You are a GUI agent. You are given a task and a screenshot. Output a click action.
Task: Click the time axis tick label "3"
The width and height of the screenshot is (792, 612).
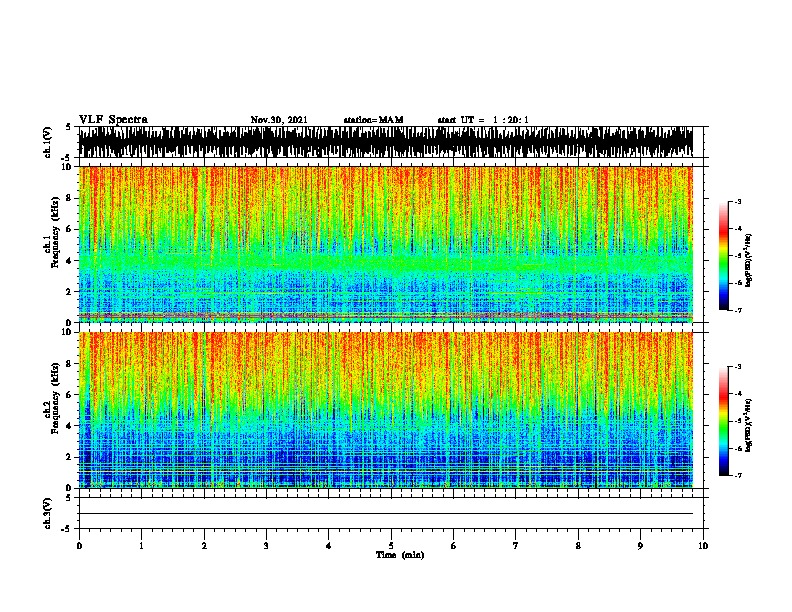coord(266,546)
